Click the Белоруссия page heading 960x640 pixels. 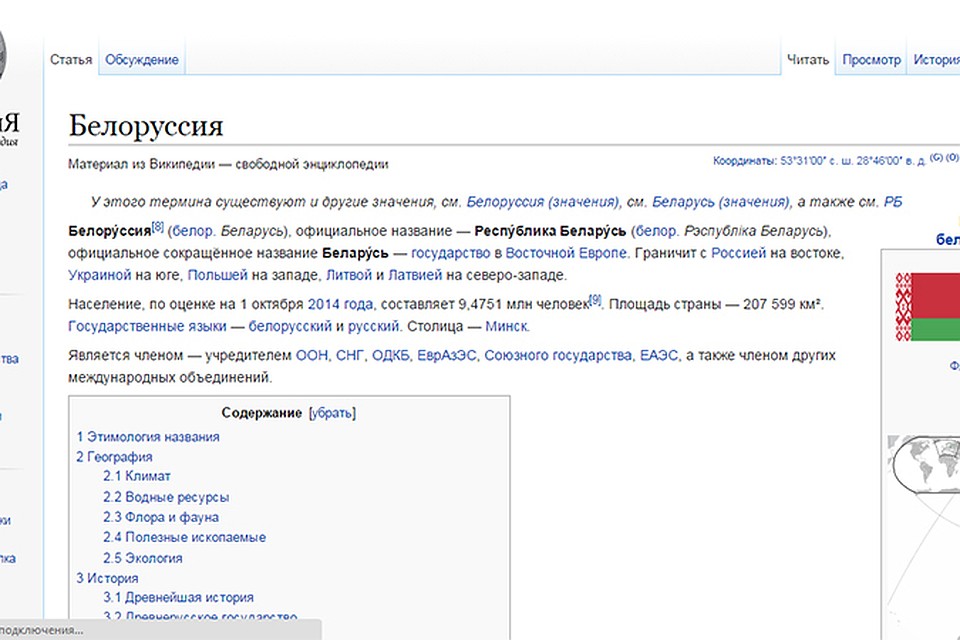pyautogui.click(x=146, y=126)
